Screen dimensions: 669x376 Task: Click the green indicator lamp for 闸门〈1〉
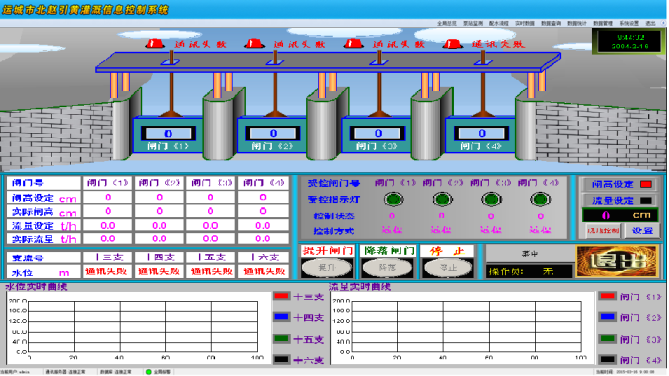[x=393, y=199]
